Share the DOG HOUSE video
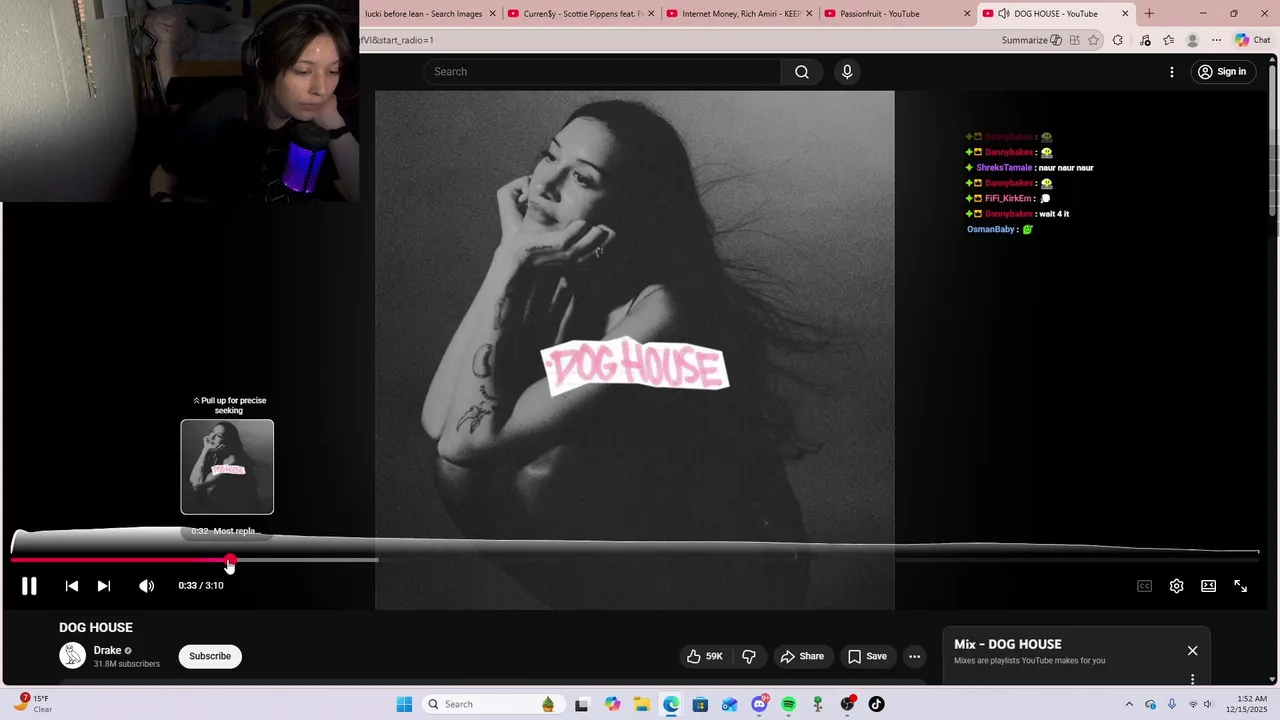This screenshot has height=720, width=1280. (x=802, y=656)
